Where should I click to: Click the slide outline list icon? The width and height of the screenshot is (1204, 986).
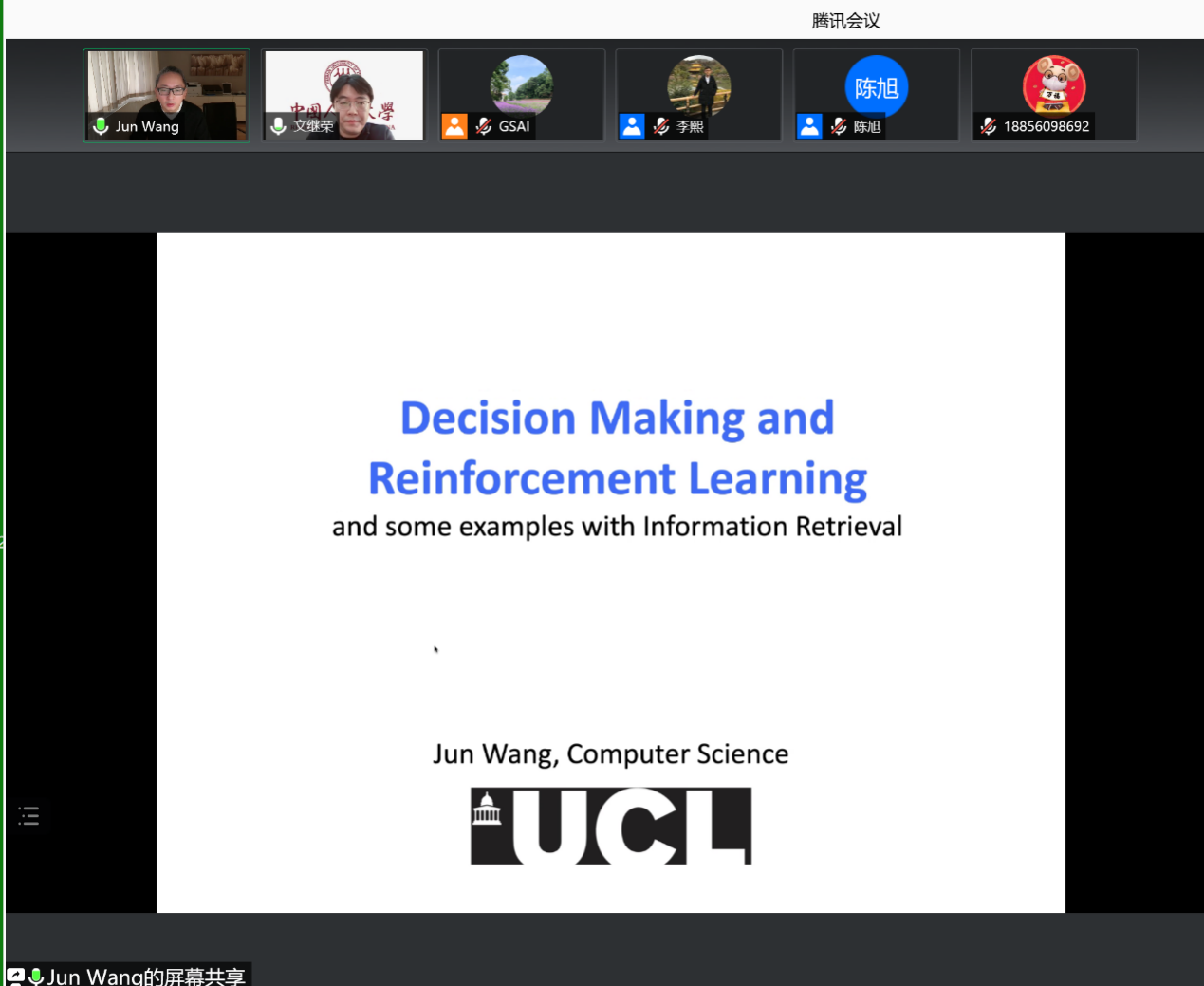(x=29, y=816)
